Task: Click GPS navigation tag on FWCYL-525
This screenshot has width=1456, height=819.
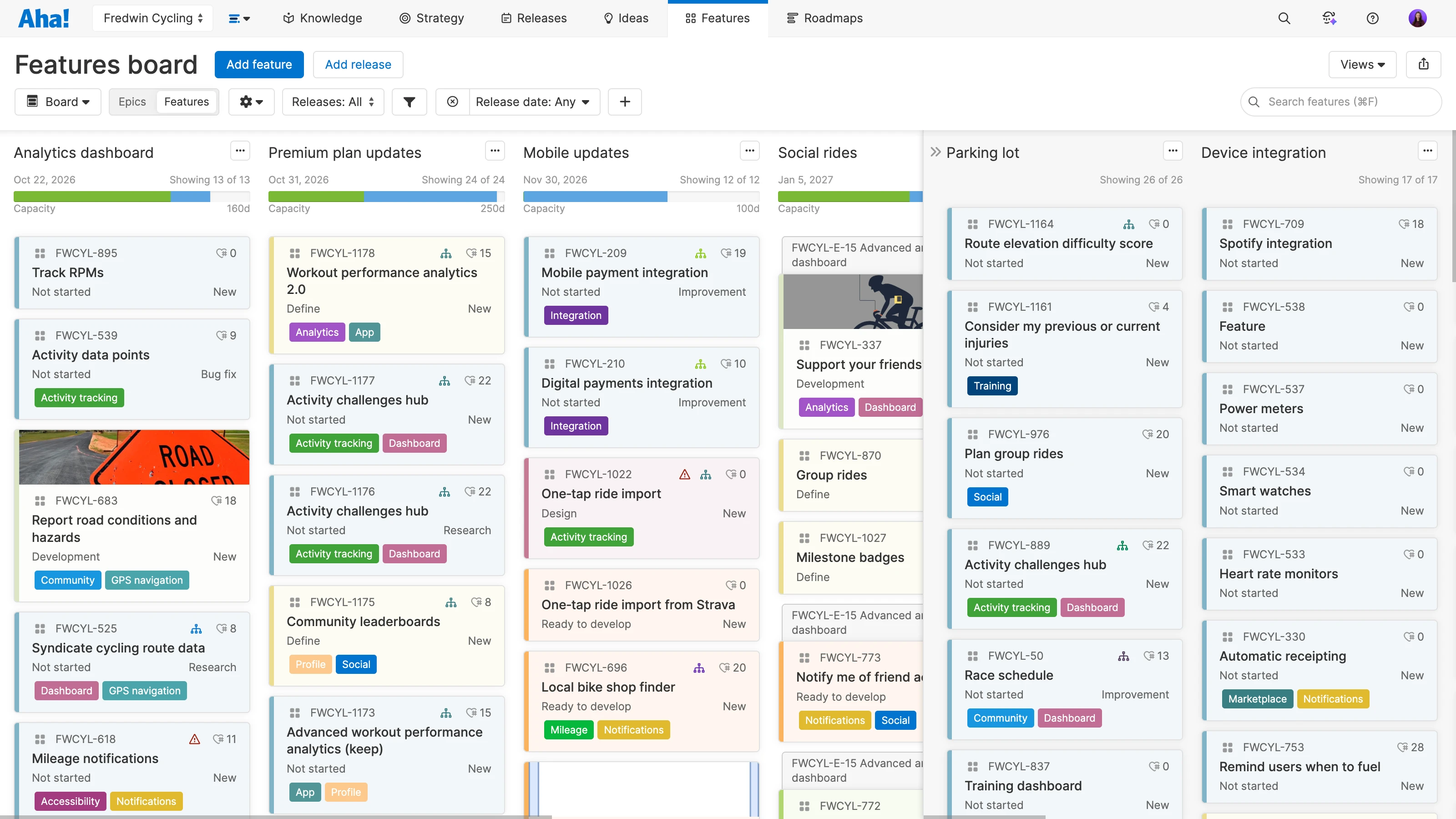Action: 145,691
